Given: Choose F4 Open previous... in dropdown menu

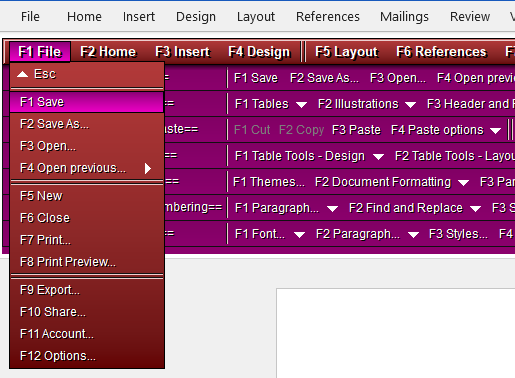Looking at the screenshot, I should [x=87, y=168].
